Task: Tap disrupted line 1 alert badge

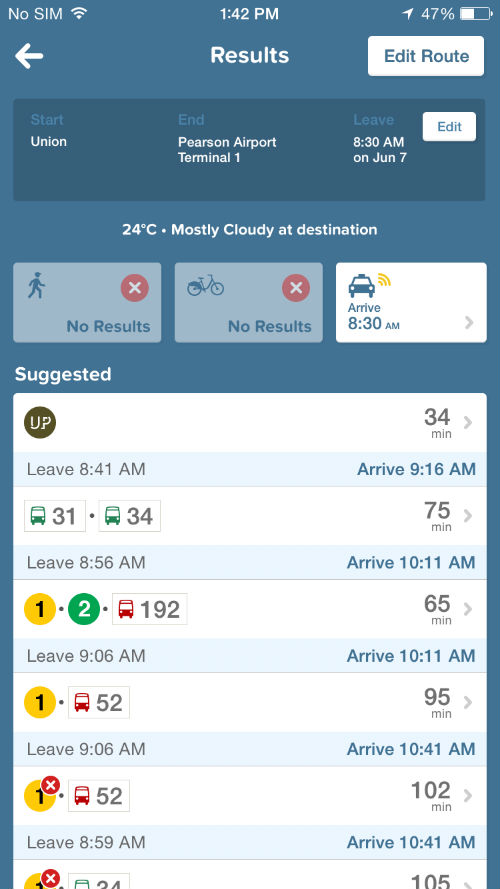Action: (x=50, y=785)
